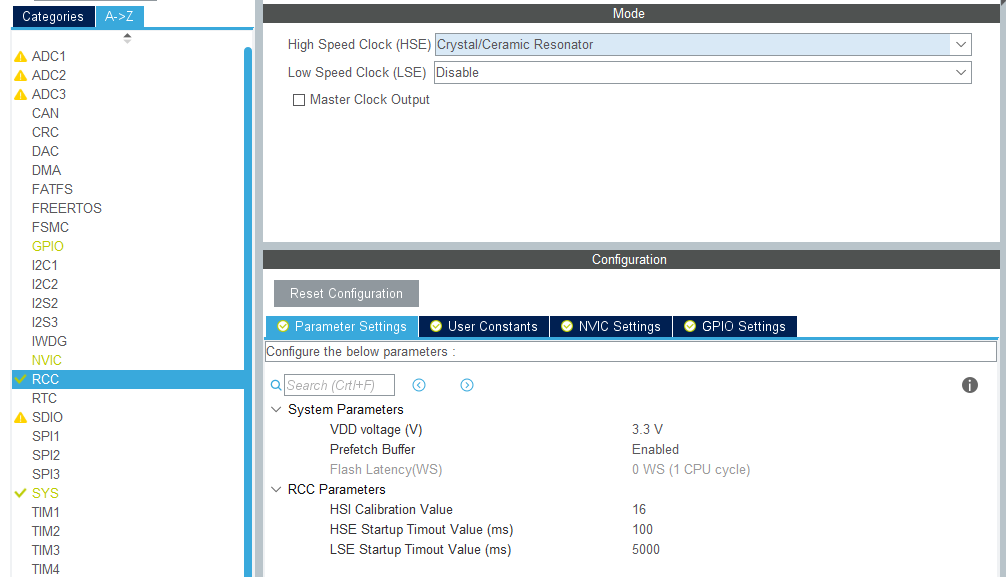The width and height of the screenshot is (1006, 577).
Task: Select SPI3 in the peripheral list
Action: click(x=46, y=474)
